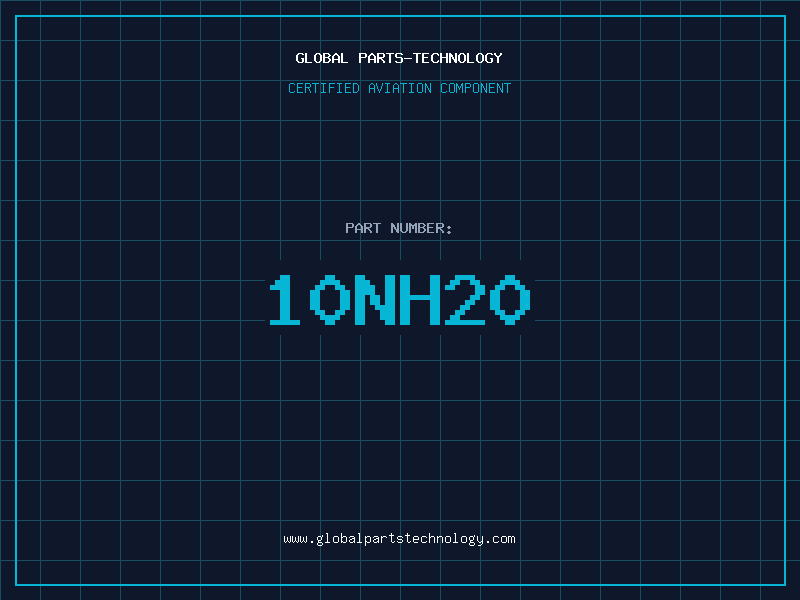
Task: Select the CERTIFIED AVIATION COMPONENT subtitle
Action: (x=399, y=88)
